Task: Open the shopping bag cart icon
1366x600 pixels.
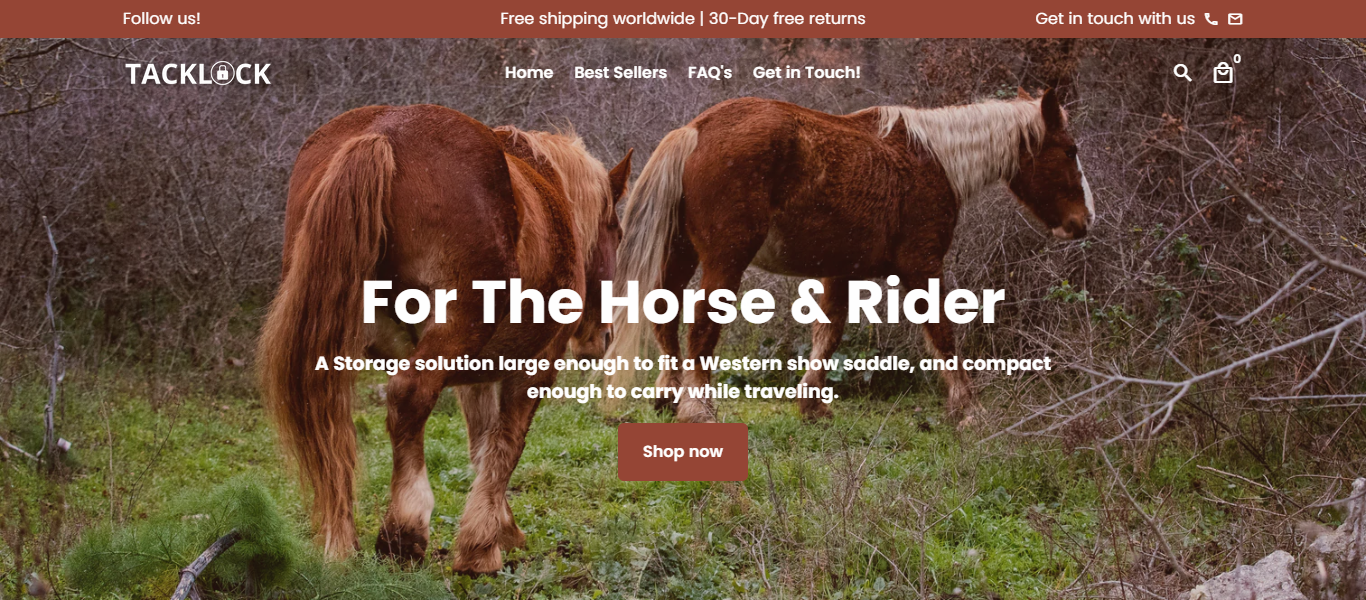Action: pyautogui.click(x=1222, y=73)
